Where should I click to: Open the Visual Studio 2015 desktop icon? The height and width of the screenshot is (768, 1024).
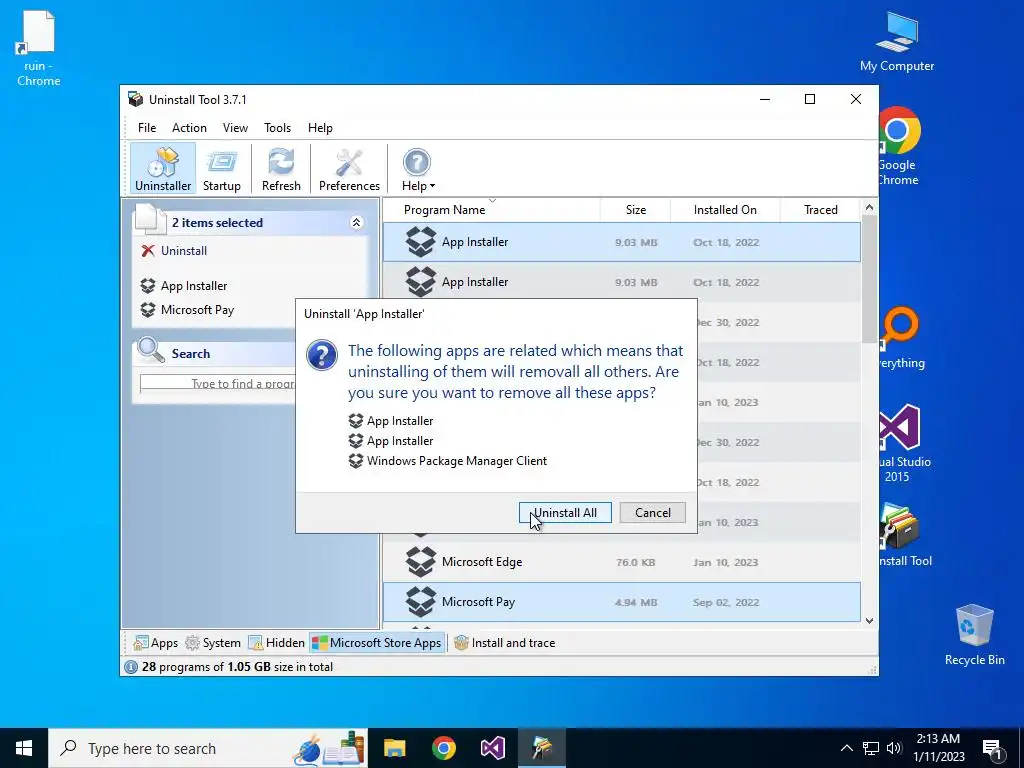coord(903,443)
